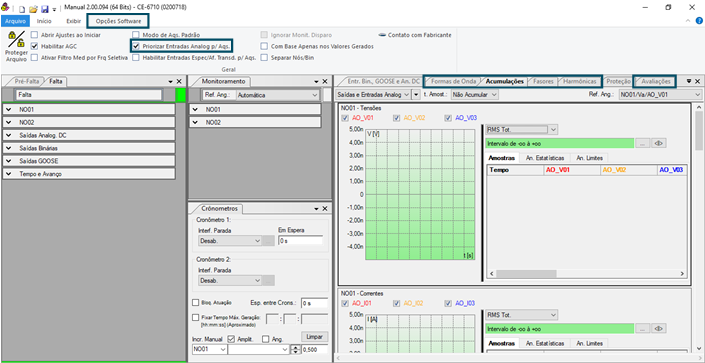
Task: Click the green status indicator beside Falta
Action: click(x=180, y=95)
